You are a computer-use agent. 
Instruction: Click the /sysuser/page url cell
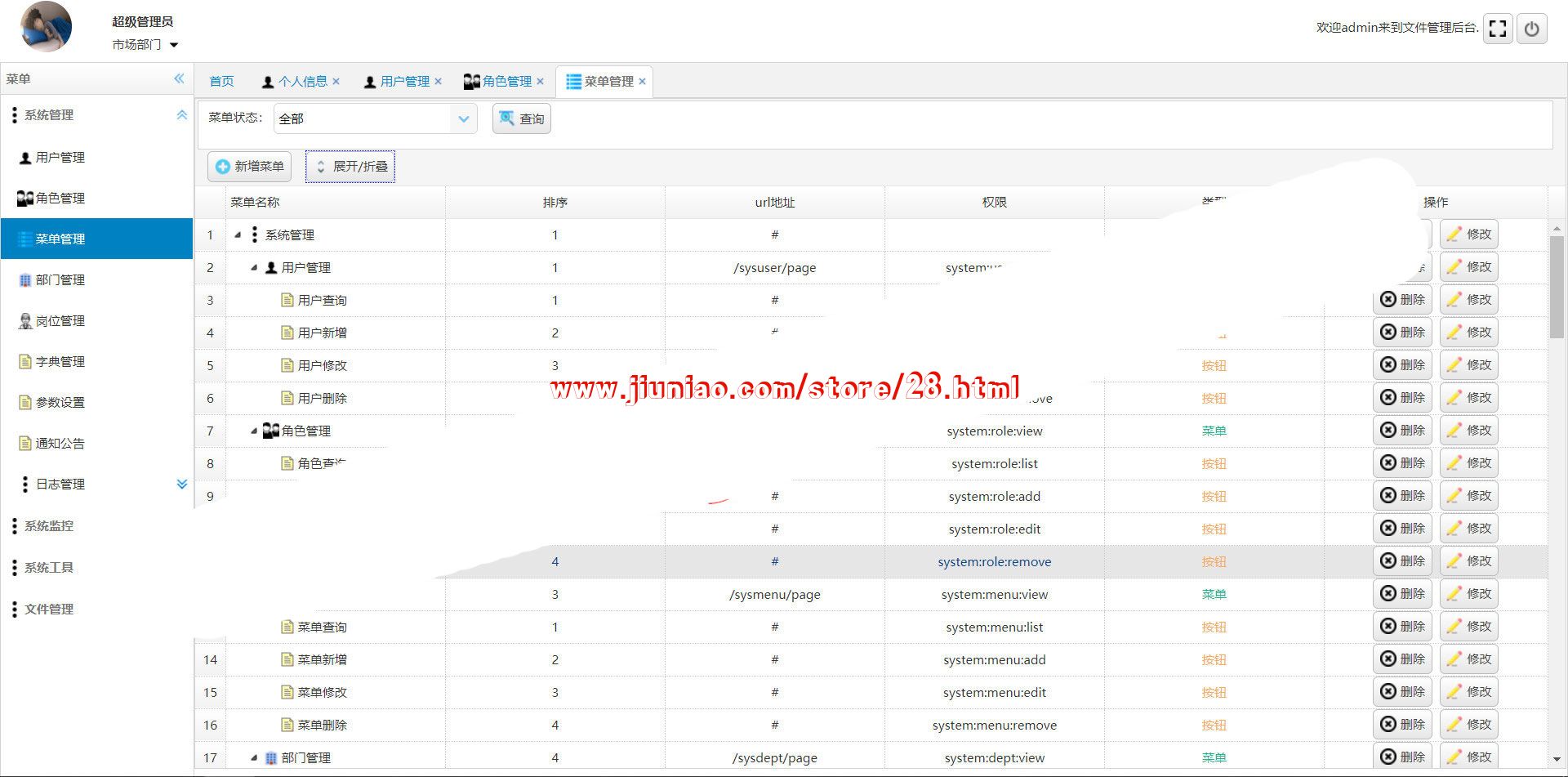pyautogui.click(x=775, y=268)
